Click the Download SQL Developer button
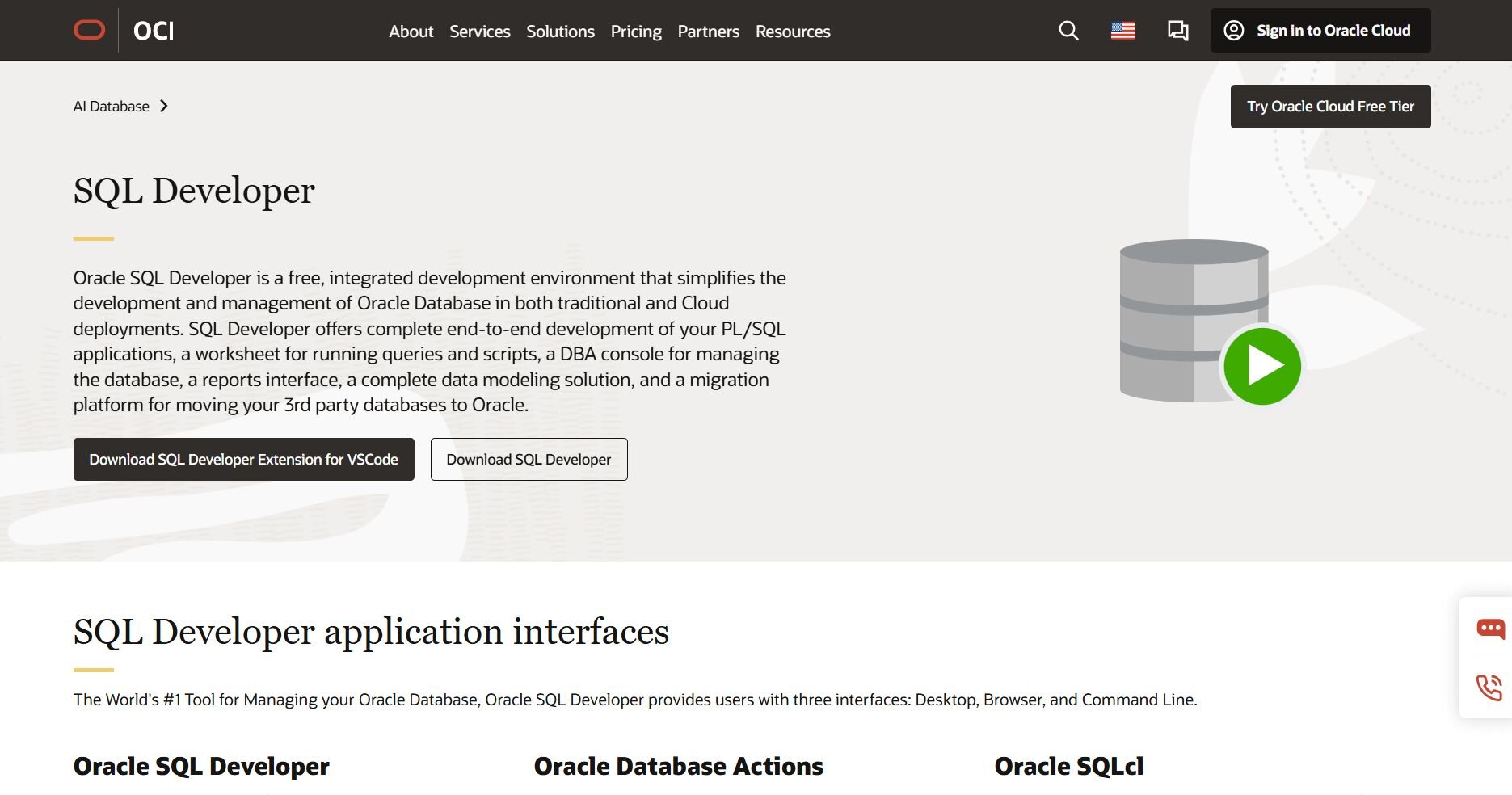This screenshot has height=795, width=1512. pyautogui.click(x=529, y=460)
